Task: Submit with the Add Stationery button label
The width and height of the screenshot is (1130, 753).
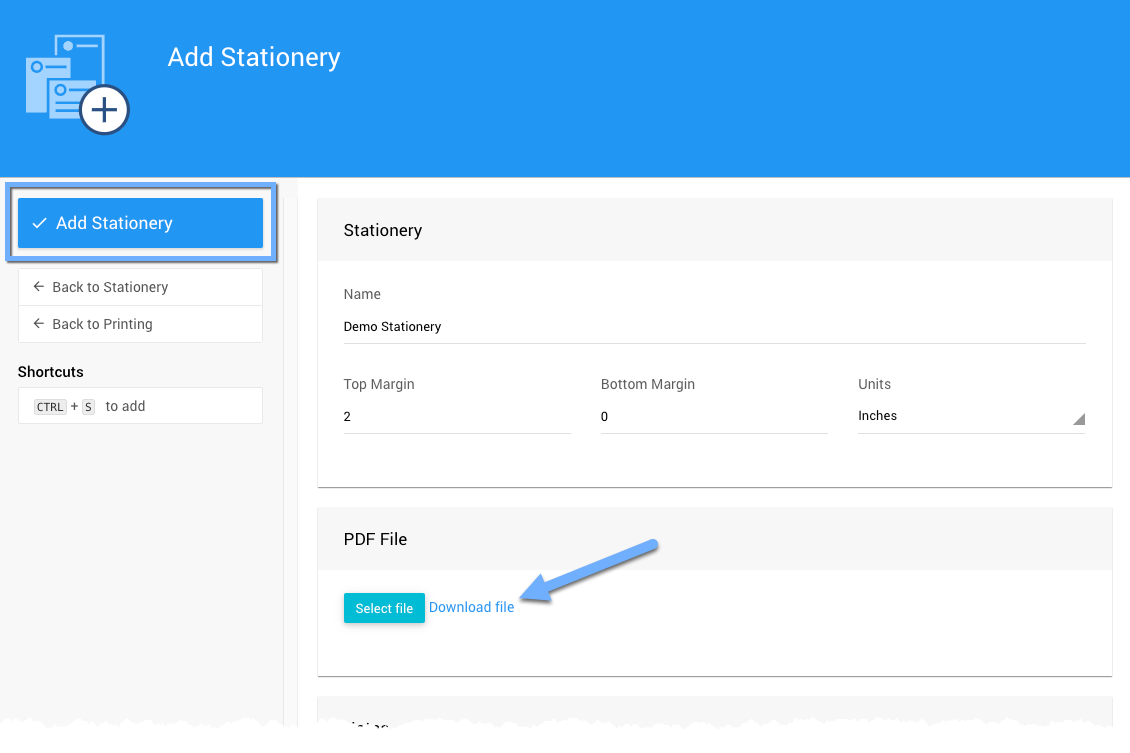Action: coord(114,223)
